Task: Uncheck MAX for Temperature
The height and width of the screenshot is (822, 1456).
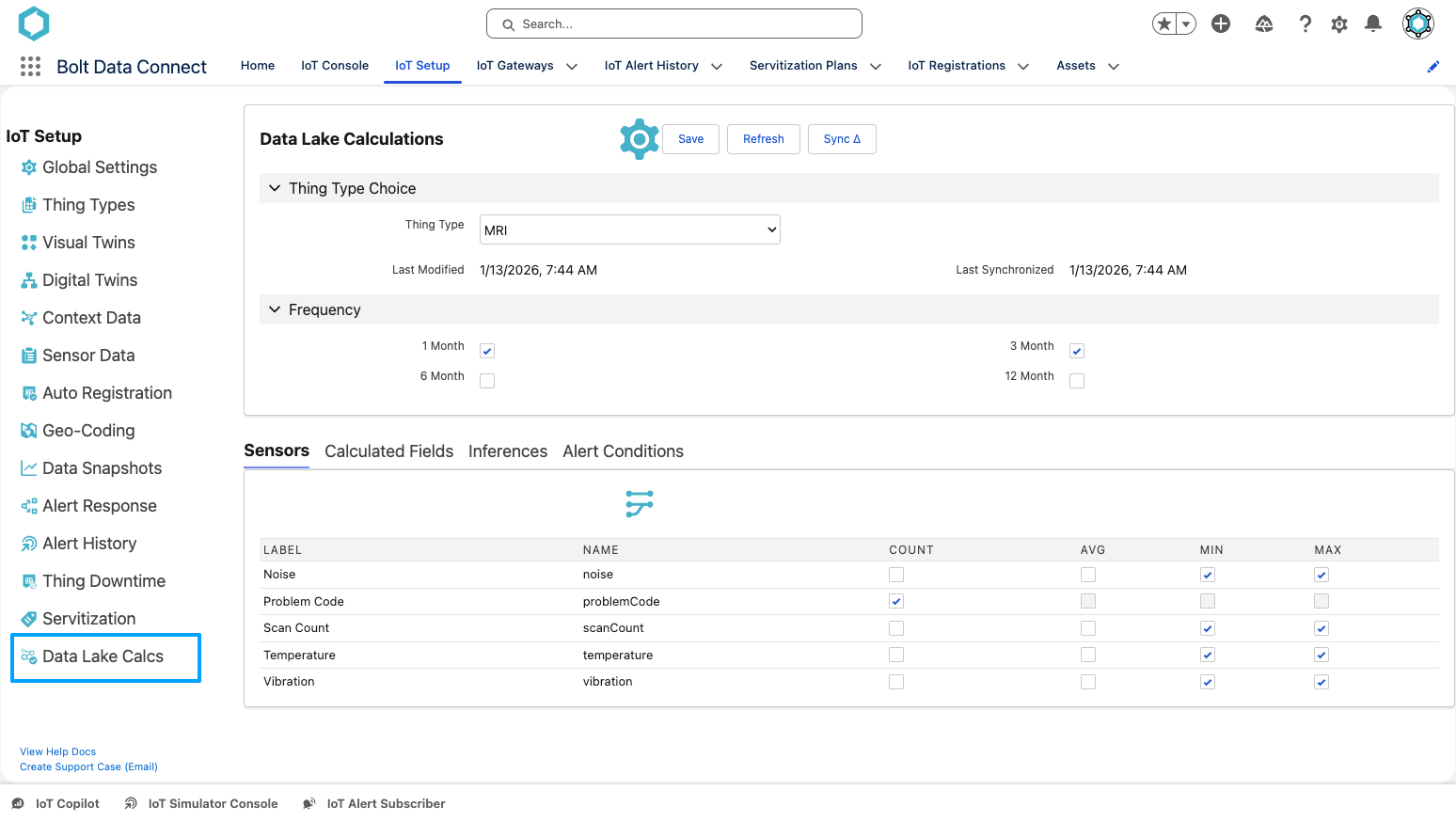Action: [x=1321, y=655]
